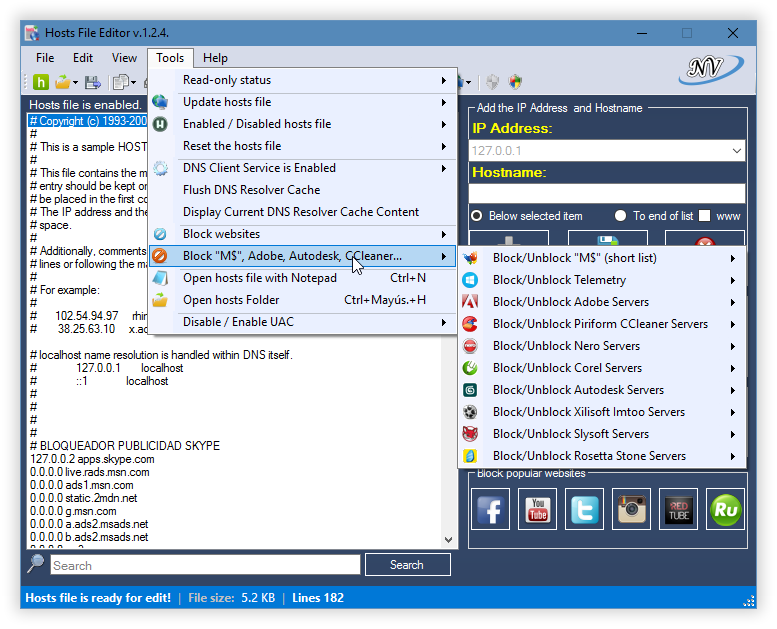Click the Slysoft fox icon
Image resolution: width=777 pixels, height=629 pixels.
coord(470,434)
